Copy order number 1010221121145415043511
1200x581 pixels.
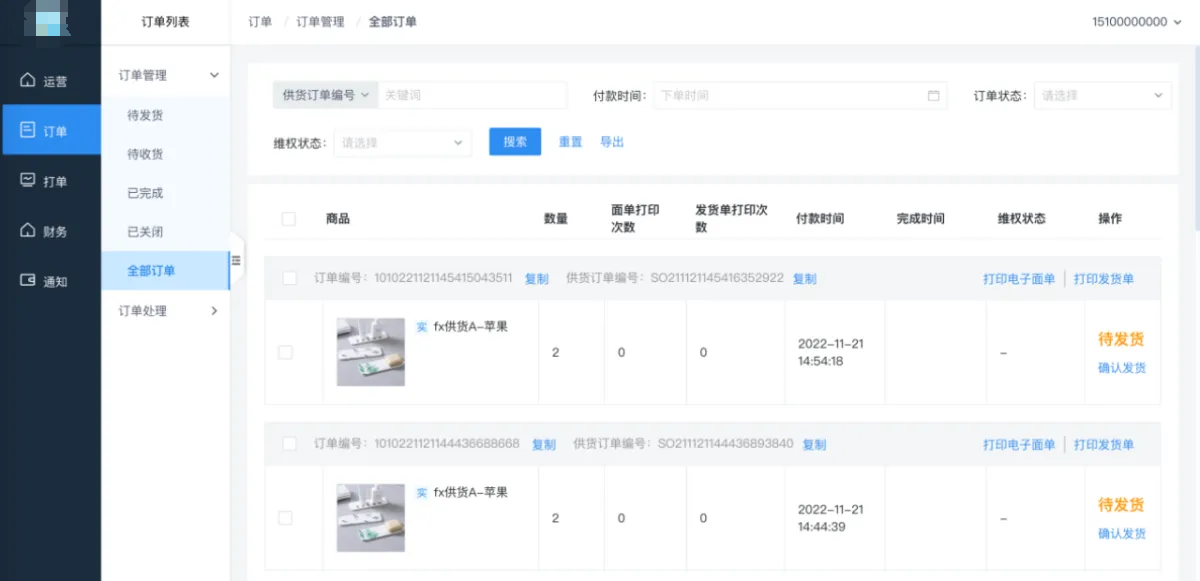coord(537,279)
